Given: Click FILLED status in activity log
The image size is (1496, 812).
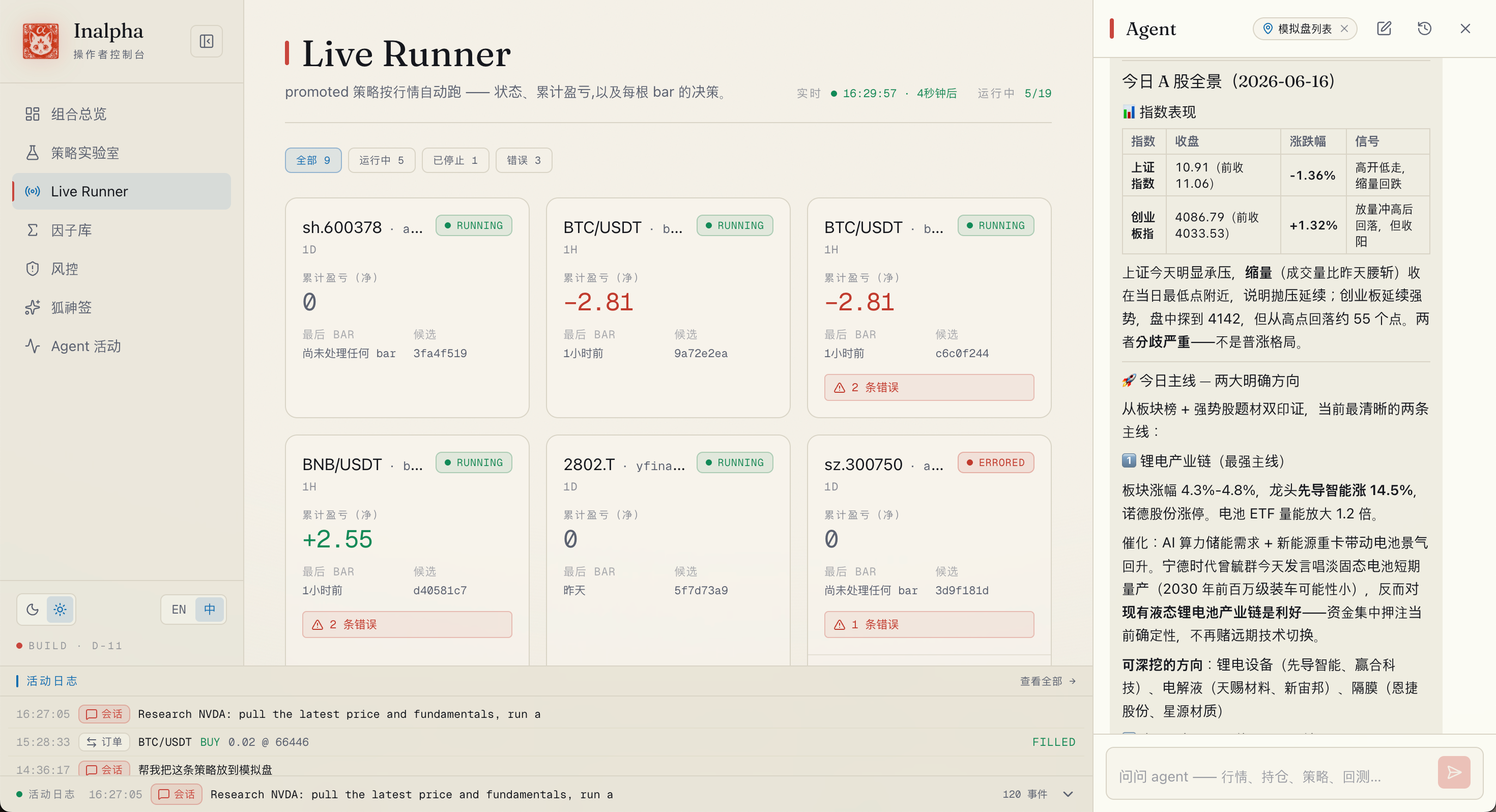Looking at the screenshot, I should (1053, 742).
